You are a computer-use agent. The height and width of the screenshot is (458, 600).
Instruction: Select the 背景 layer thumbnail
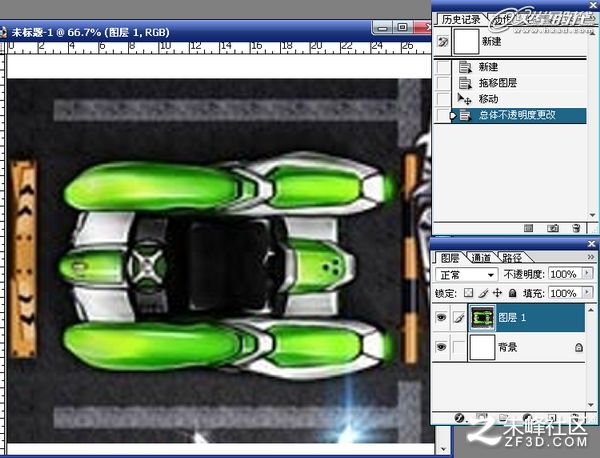482,347
